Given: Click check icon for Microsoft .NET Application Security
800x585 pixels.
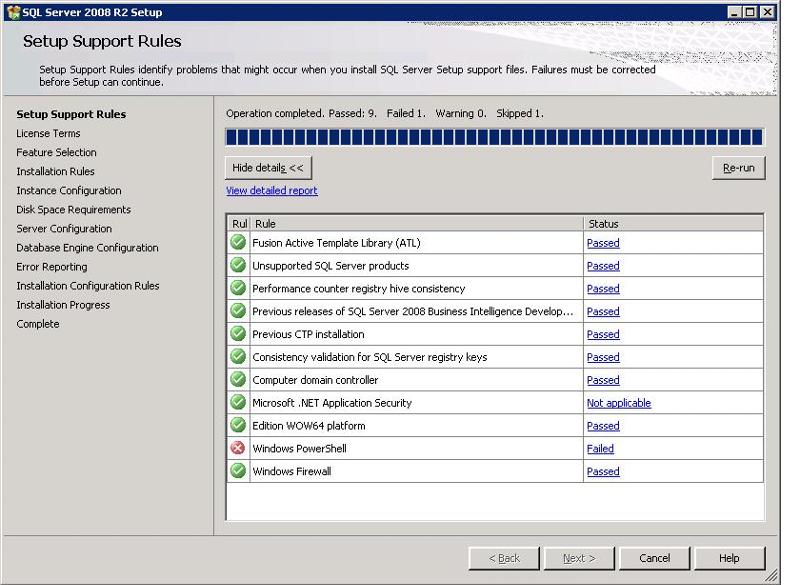Looking at the screenshot, I should 238,402.
